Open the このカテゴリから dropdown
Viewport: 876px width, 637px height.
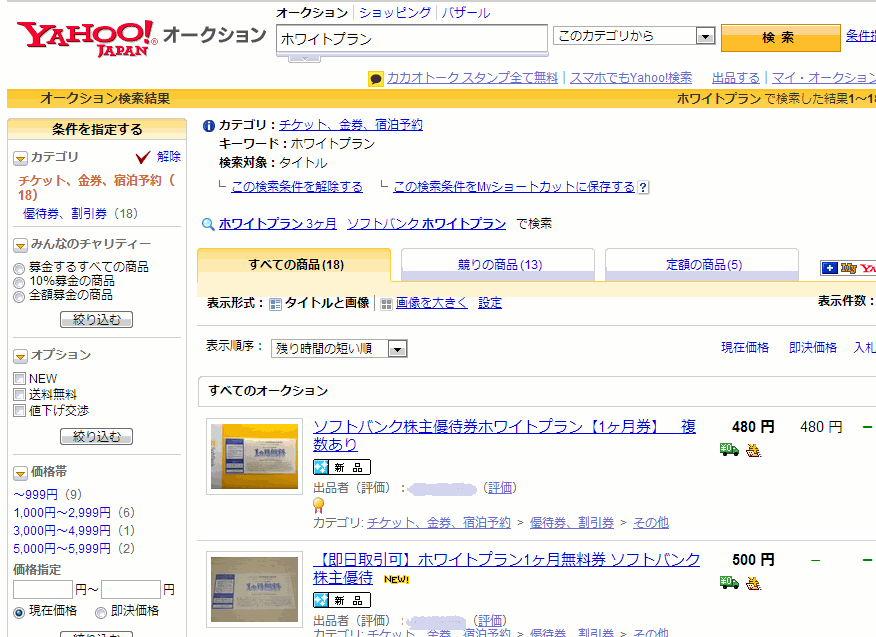click(634, 36)
